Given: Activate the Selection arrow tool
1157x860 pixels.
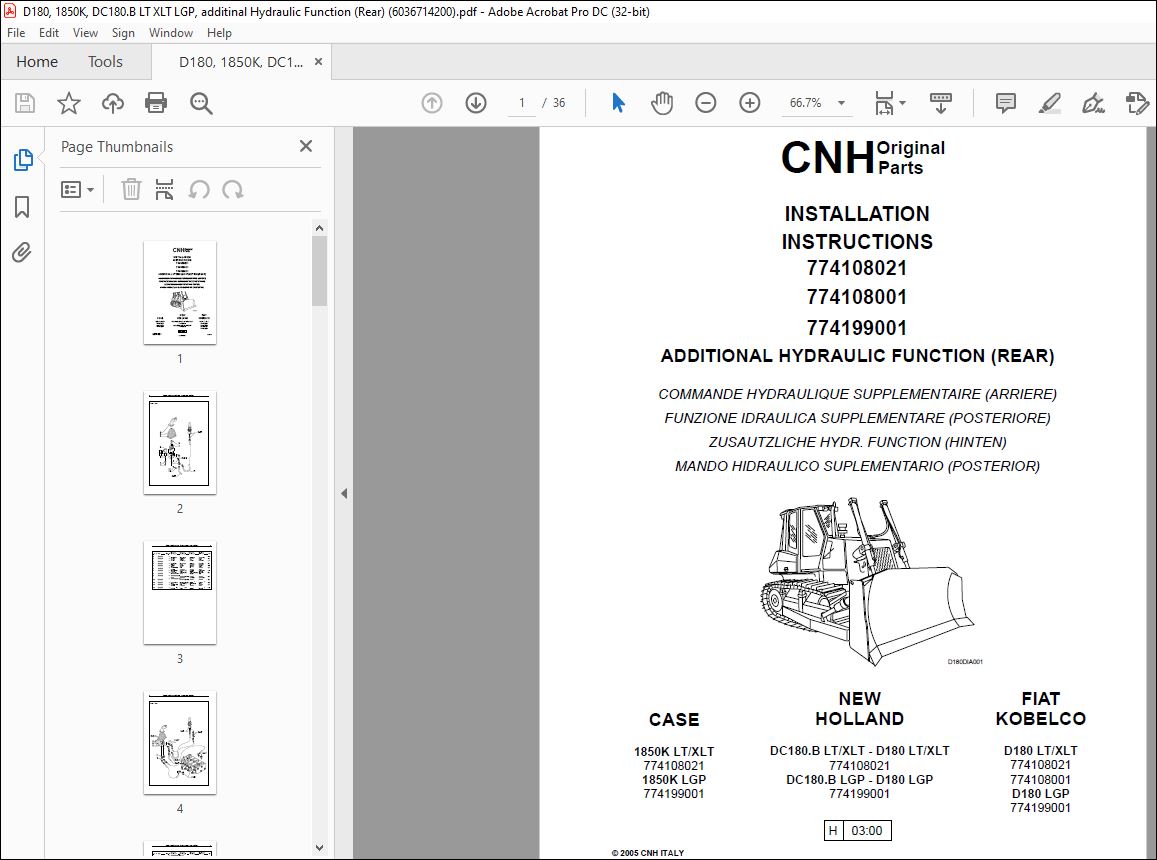Looking at the screenshot, I should [x=618, y=103].
